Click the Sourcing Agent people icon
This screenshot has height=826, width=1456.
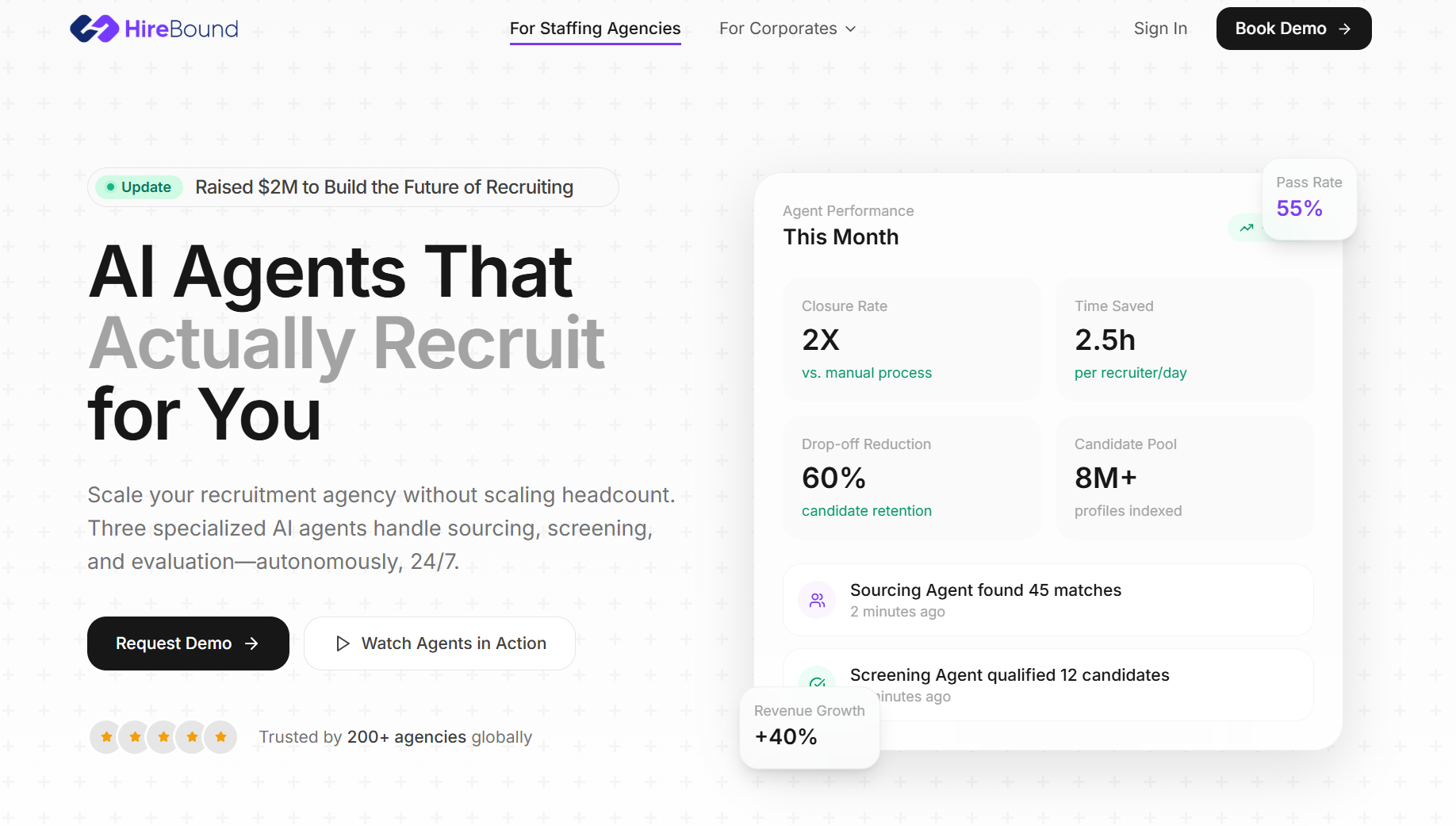817,601
